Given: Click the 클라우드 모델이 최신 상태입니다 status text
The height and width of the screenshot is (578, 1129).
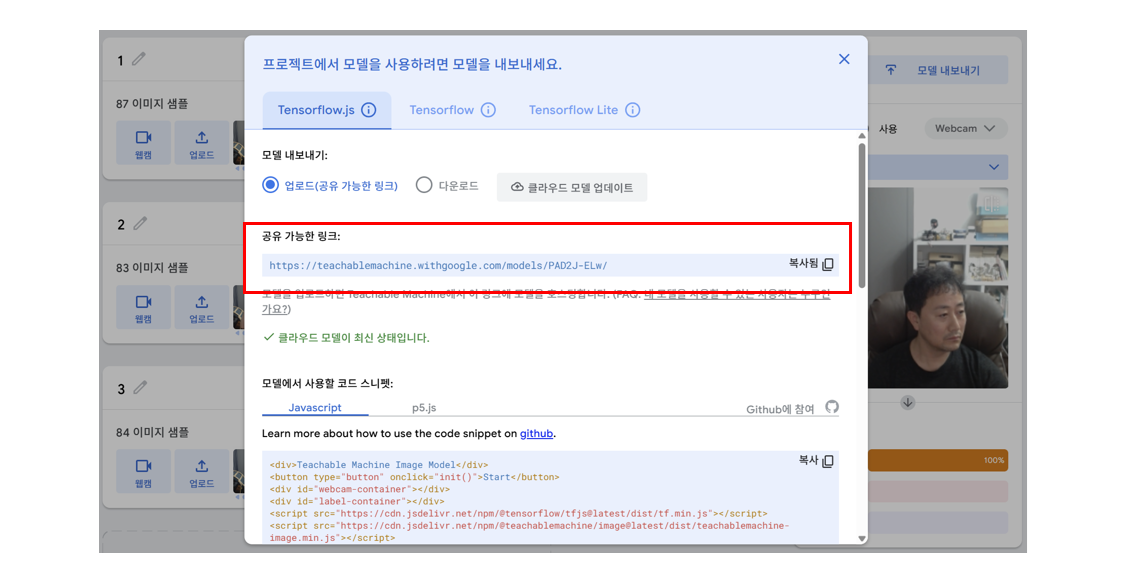Looking at the screenshot, I should [x=354, y=338].
